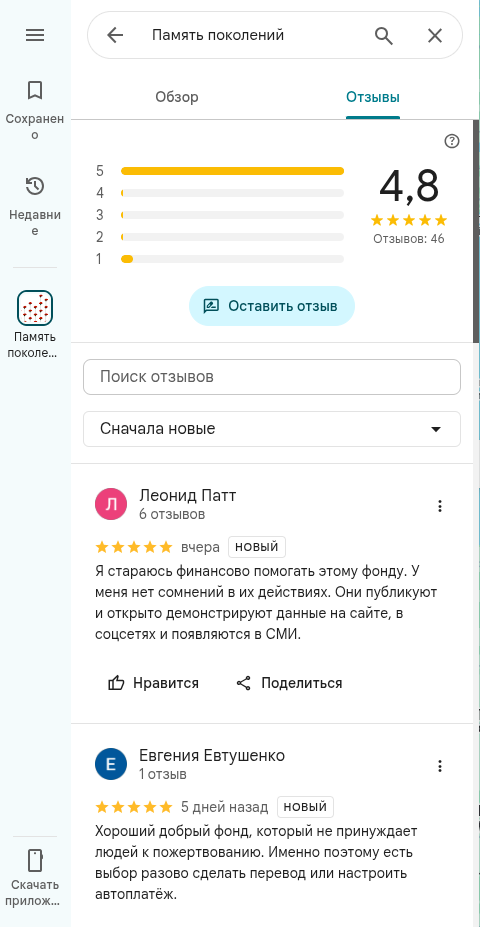Open the hamburger main menu
This screenshot has height=927, width=480.
(35, 35)
